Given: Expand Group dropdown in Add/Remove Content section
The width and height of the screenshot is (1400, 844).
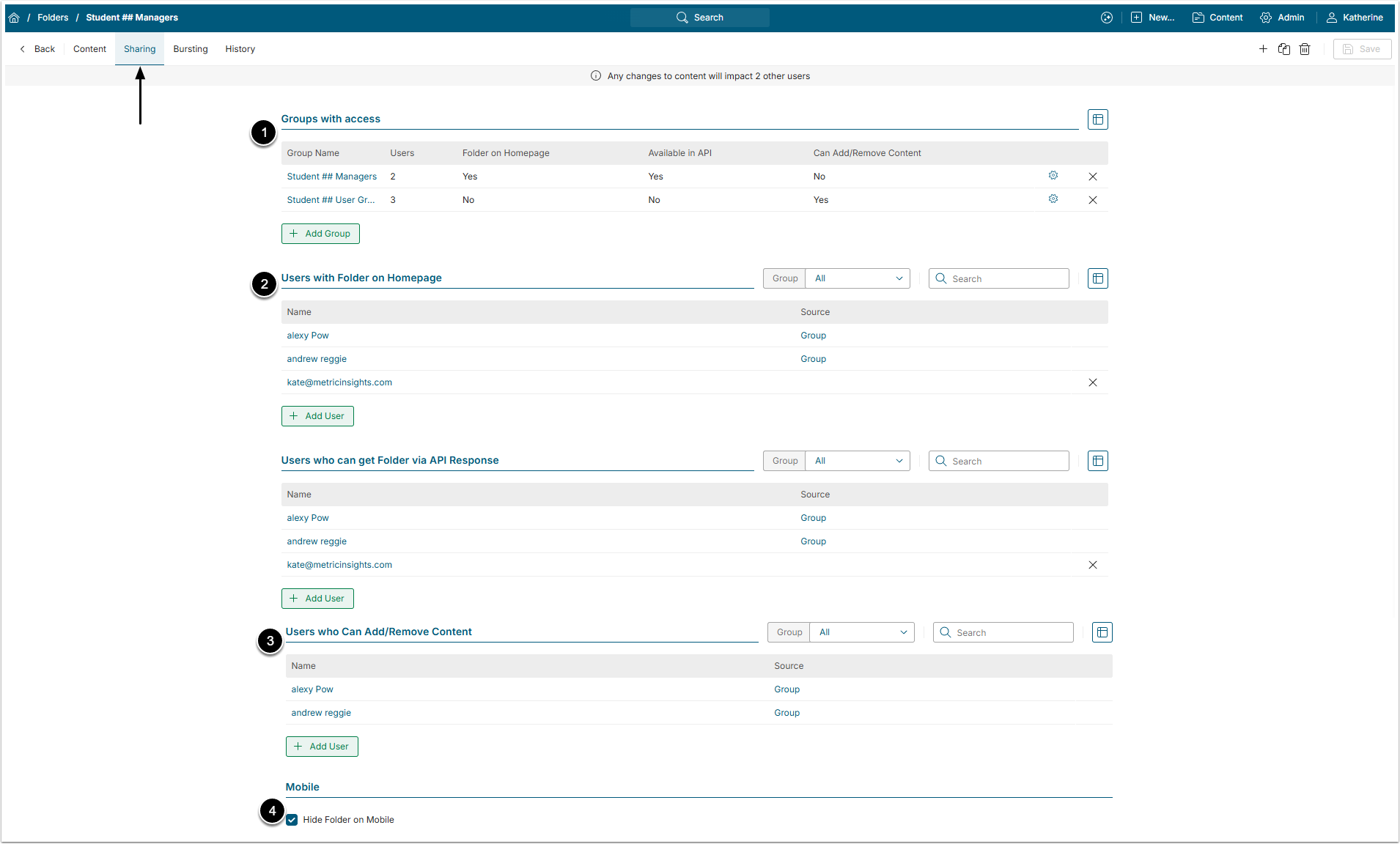Looking at the screenshot, I should click(x=862, y=632).
